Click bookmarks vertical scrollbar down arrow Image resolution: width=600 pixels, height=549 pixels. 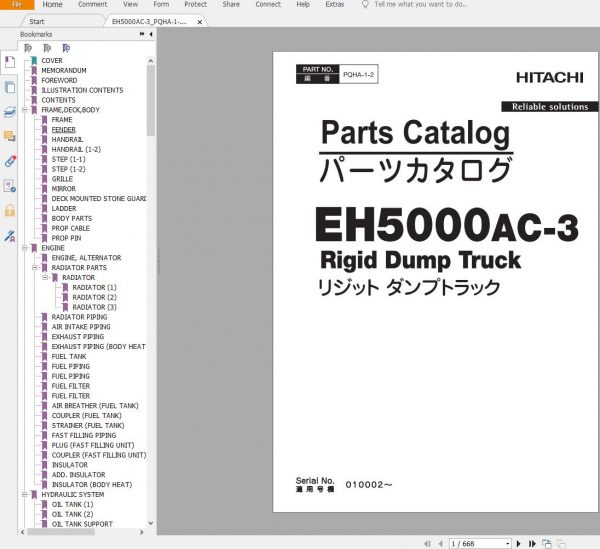pos(151,523)
